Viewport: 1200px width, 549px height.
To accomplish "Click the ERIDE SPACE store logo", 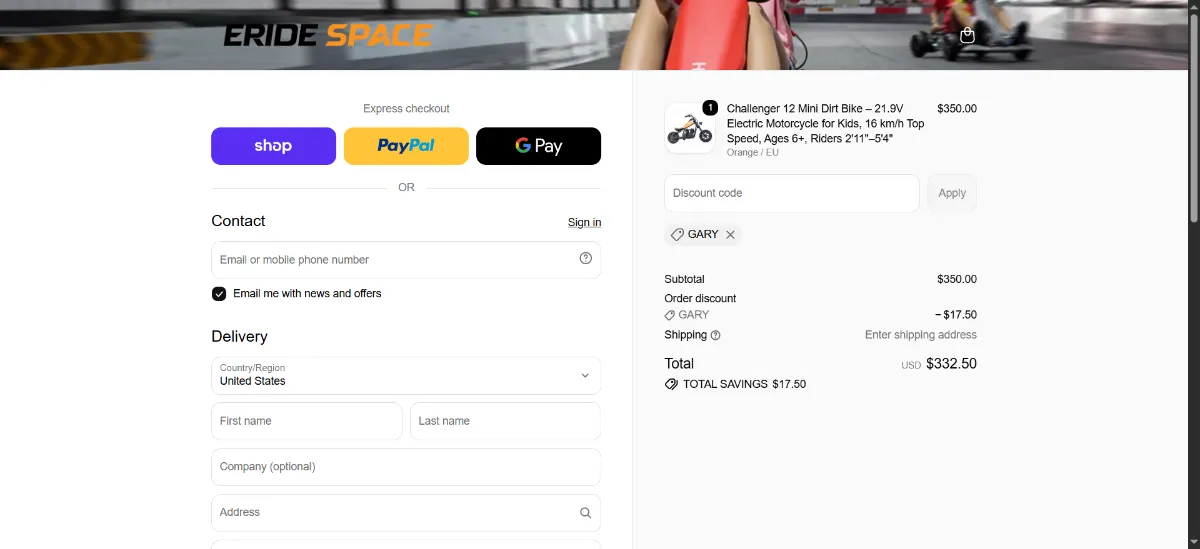I will point(328,36).
